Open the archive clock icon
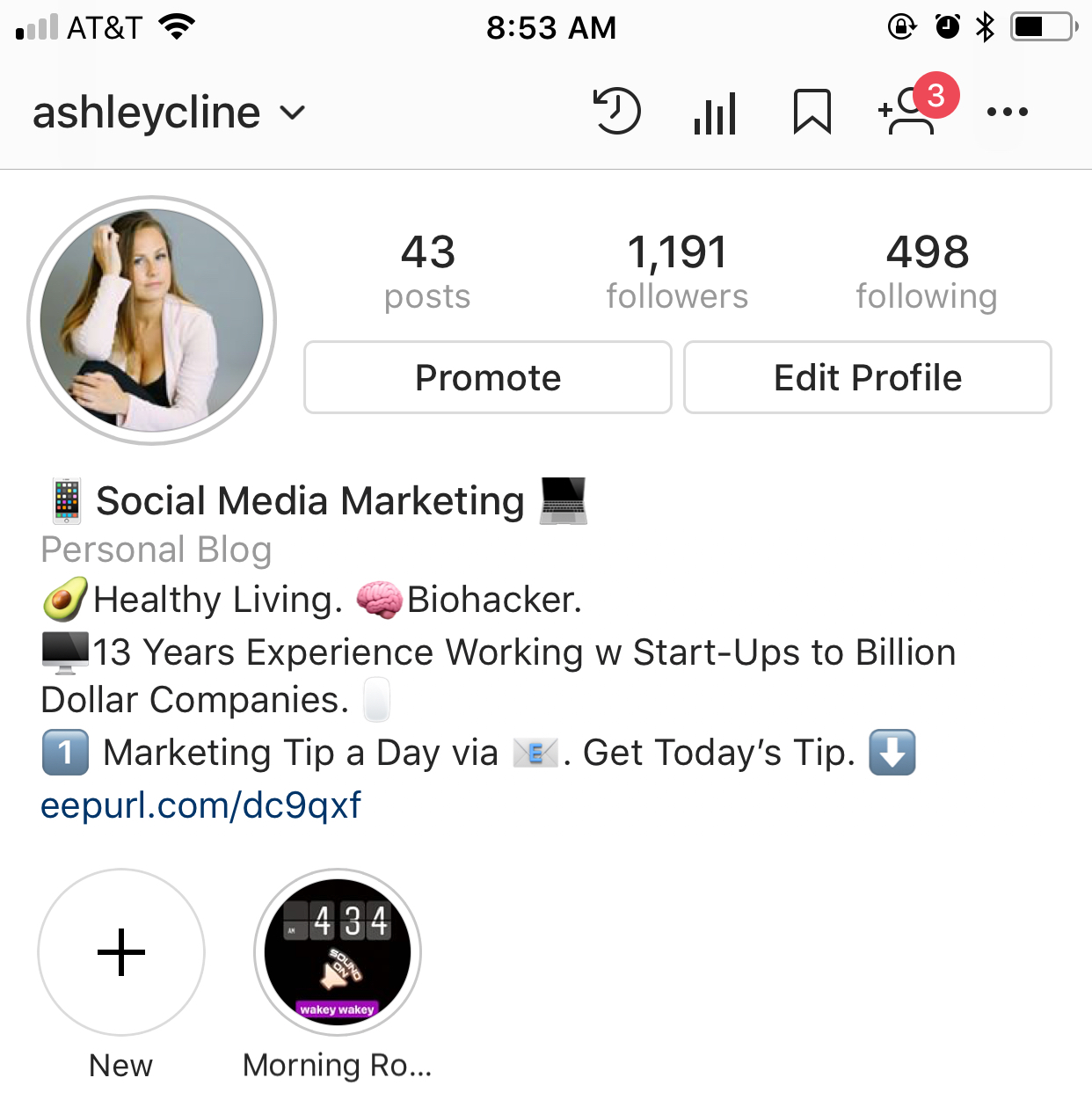Viewport: 1092px width, 1107px height. pyautogui.click(x=617, y=112)
